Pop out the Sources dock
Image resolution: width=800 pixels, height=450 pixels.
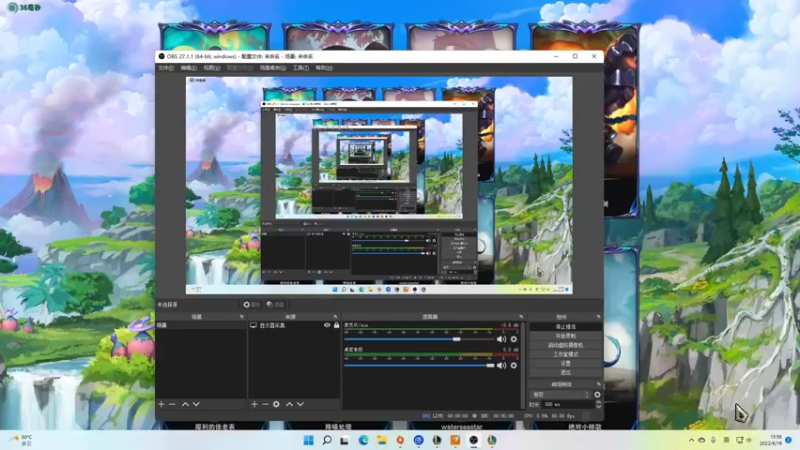coord(335,317)
